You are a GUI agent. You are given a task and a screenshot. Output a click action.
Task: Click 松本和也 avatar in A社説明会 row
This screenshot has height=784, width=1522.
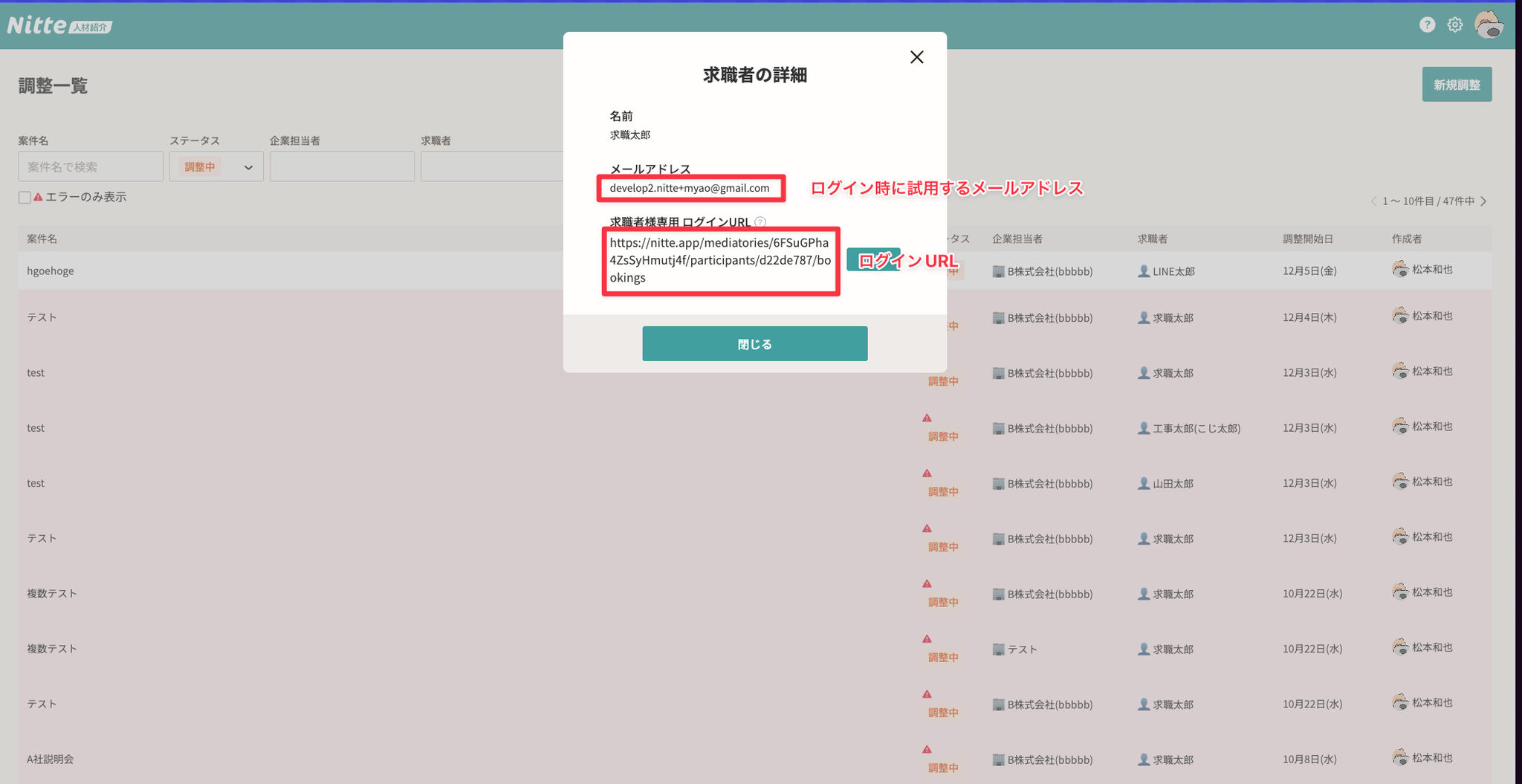pos(1400,757)
